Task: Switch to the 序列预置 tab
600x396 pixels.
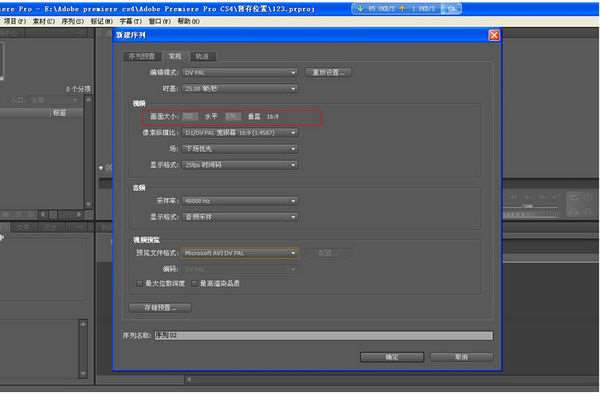Action: tap(142, 57)
